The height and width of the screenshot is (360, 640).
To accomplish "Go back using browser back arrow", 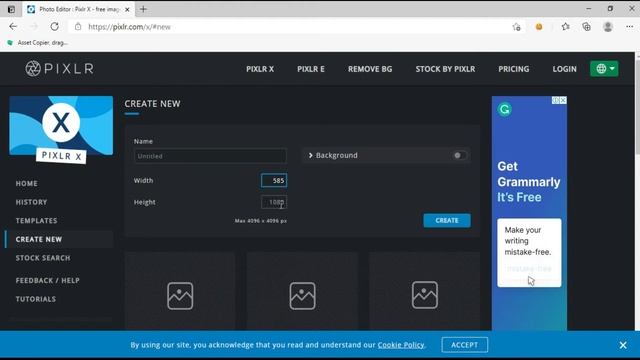I will click(x=13, y=27).
